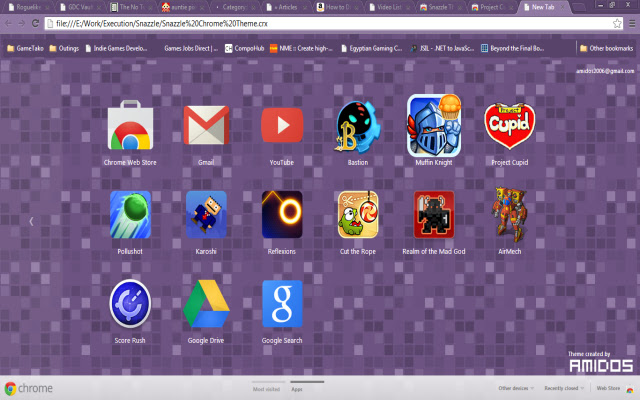Click the account email in corner
Image resolution: width=640 pixels, height=400 pixels.
pos(605,71)
